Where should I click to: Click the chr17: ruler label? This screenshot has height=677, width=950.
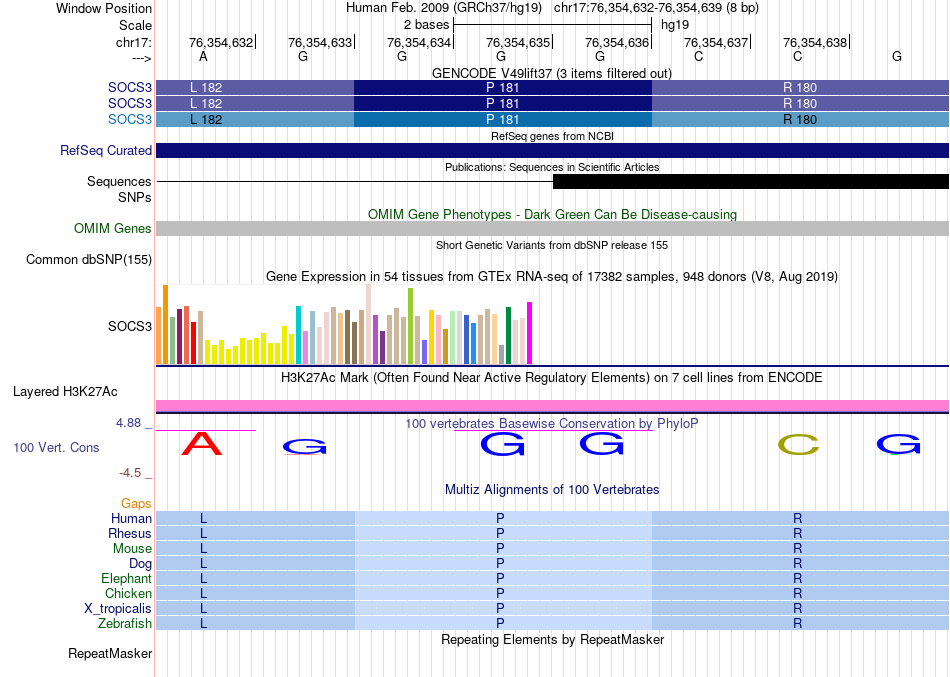pyautogui.click(x=134, y=42)
